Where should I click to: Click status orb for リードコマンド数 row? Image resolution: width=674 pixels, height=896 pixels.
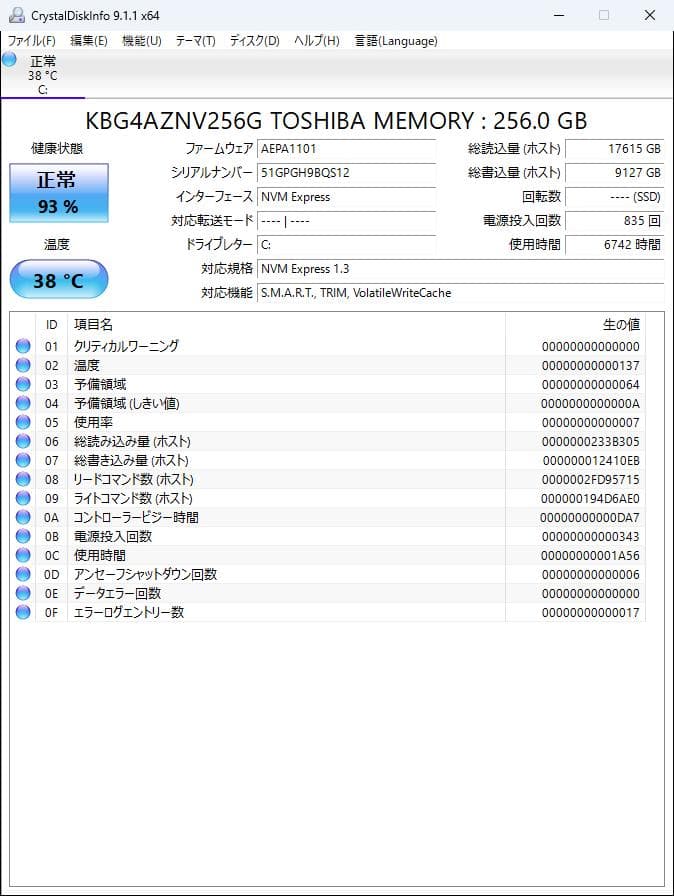23,479
